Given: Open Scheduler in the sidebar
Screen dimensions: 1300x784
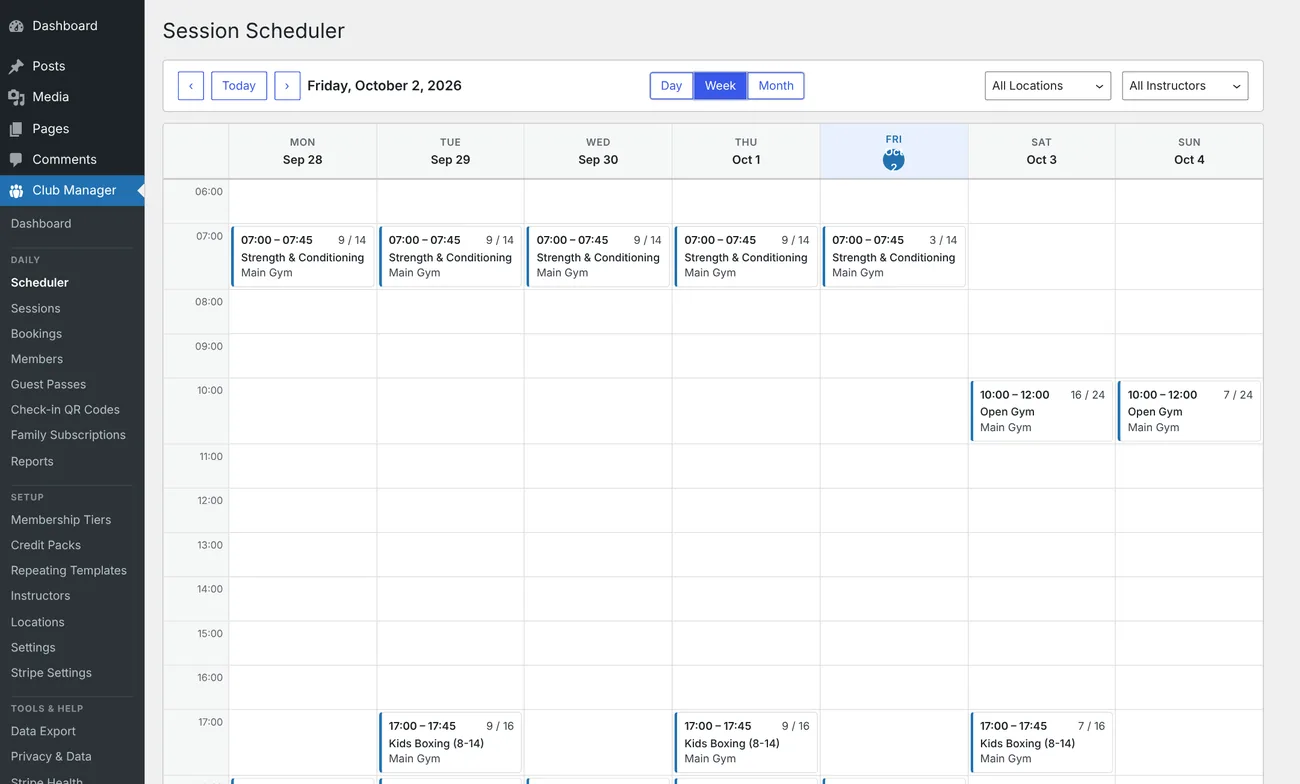Looking at the screenshot, I should tap(40, 283).
